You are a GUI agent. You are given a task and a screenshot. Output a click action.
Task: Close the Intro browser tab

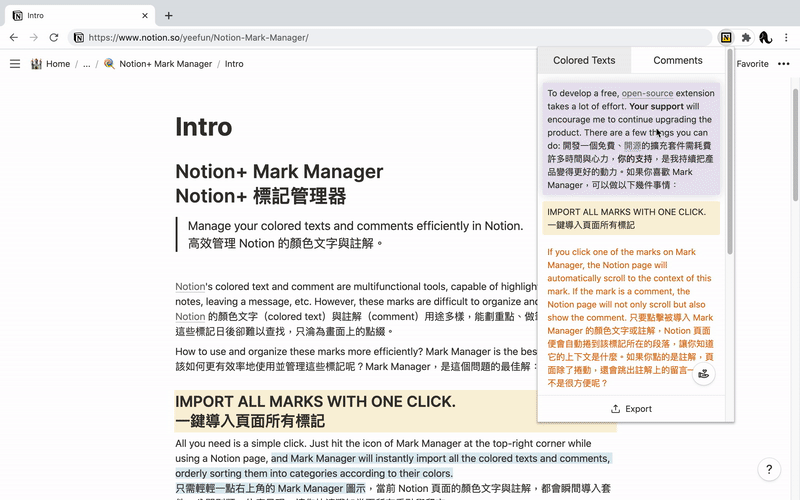coord(145,15)
